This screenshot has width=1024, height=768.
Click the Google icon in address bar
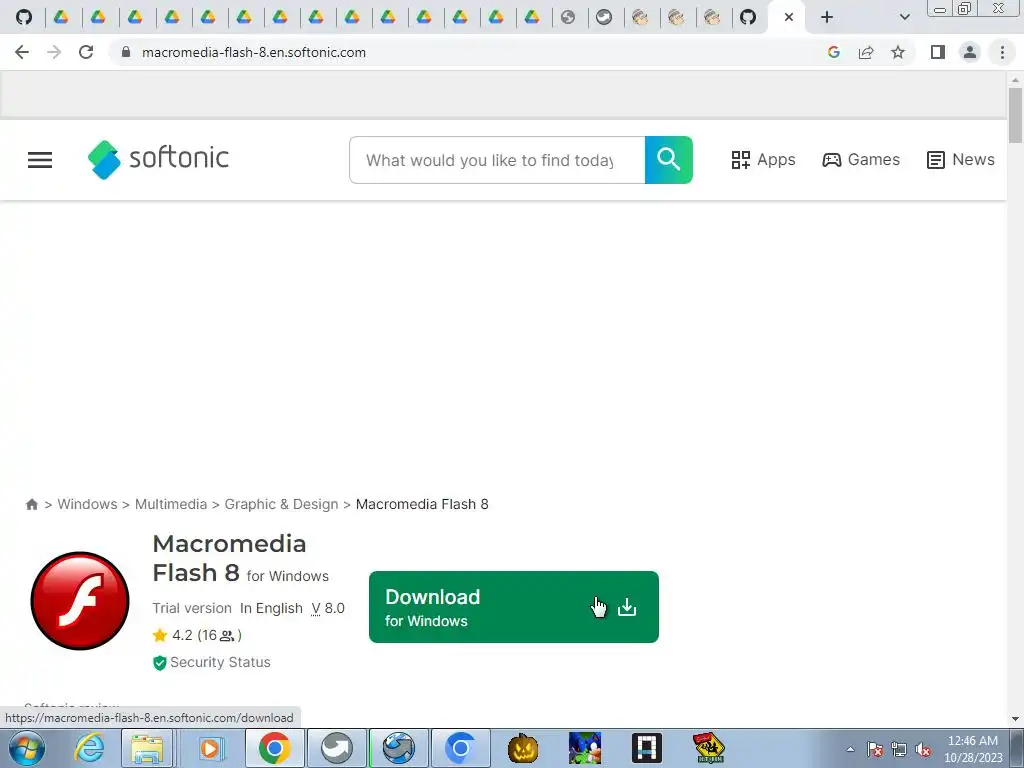click(x=833, y=52)
